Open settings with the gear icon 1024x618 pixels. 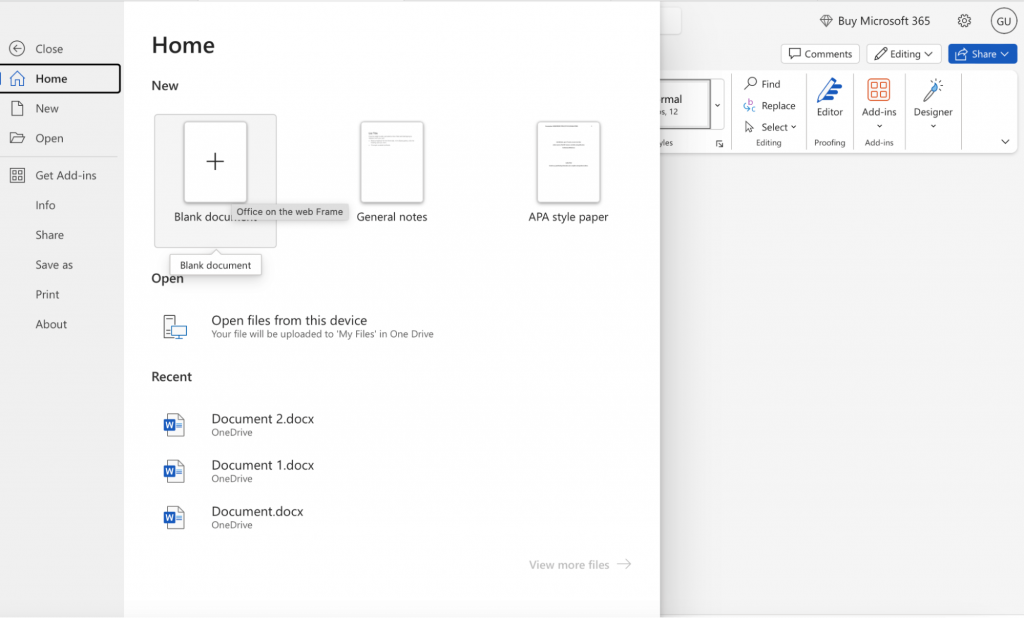click(964, 21)
